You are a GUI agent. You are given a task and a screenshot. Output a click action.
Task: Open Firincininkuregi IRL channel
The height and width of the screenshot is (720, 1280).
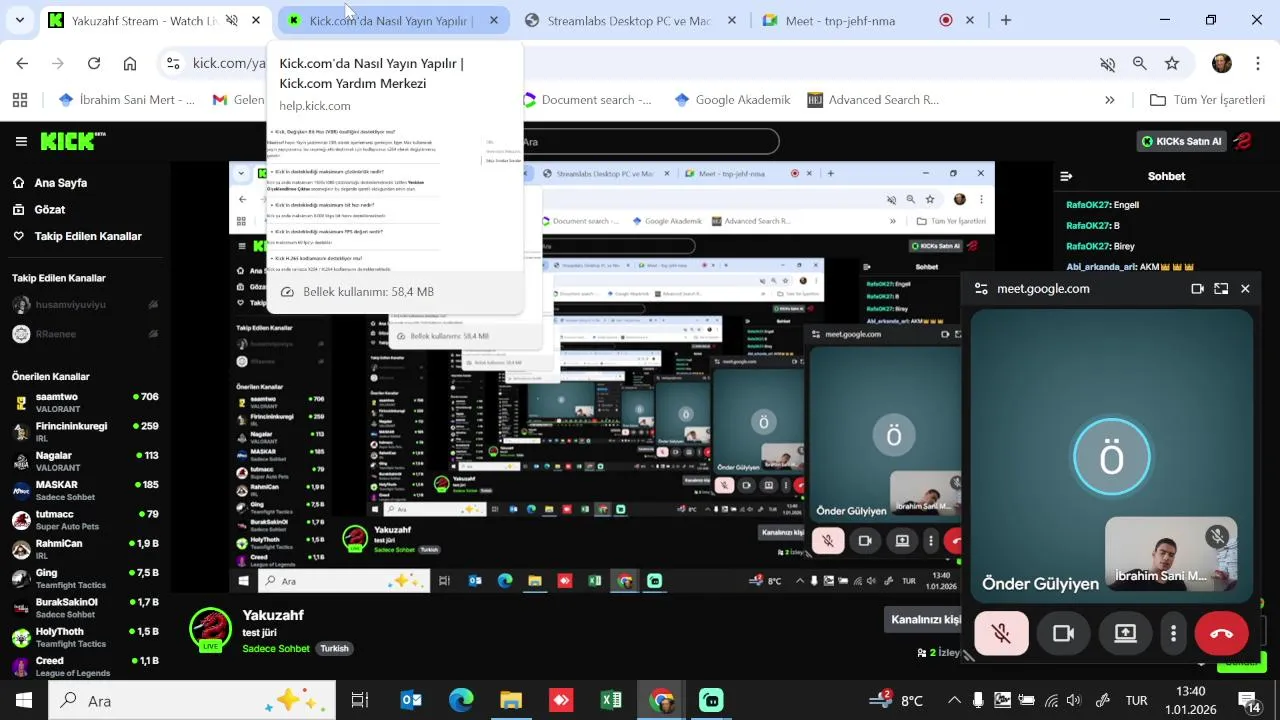[84, 432]
